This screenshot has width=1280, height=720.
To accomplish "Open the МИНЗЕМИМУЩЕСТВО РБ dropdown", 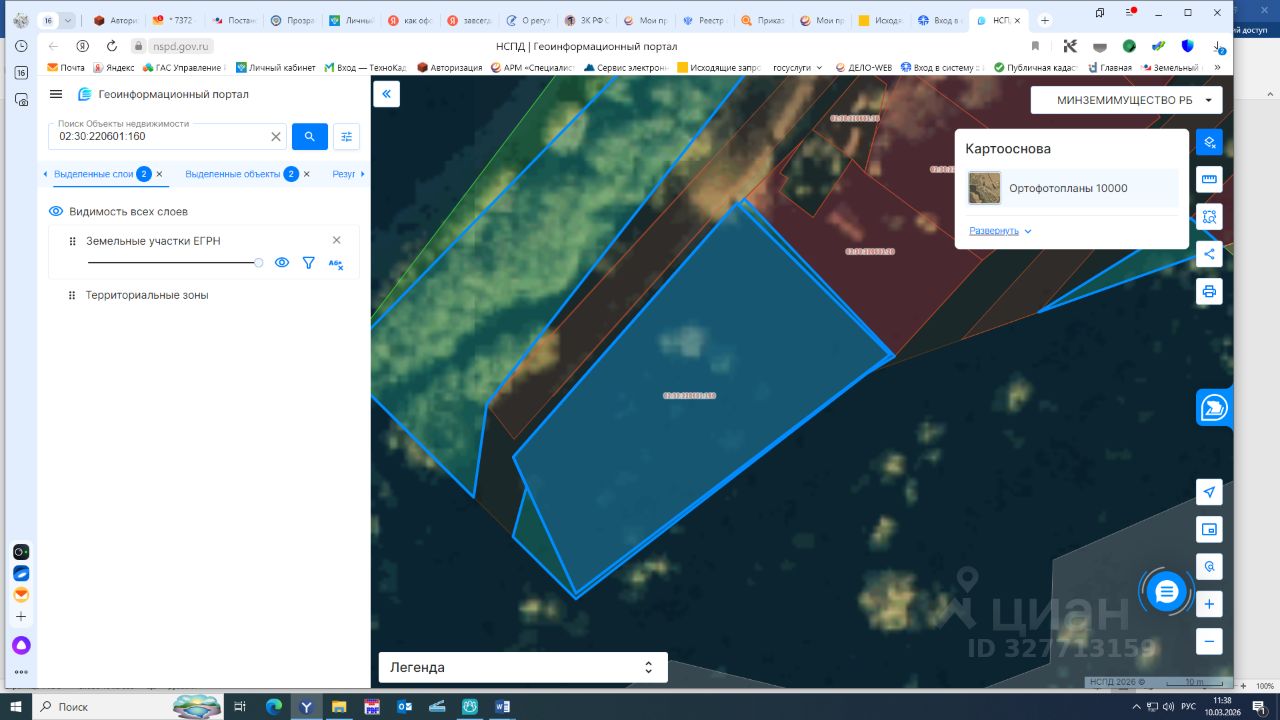I will click(x=1127, y=100).
